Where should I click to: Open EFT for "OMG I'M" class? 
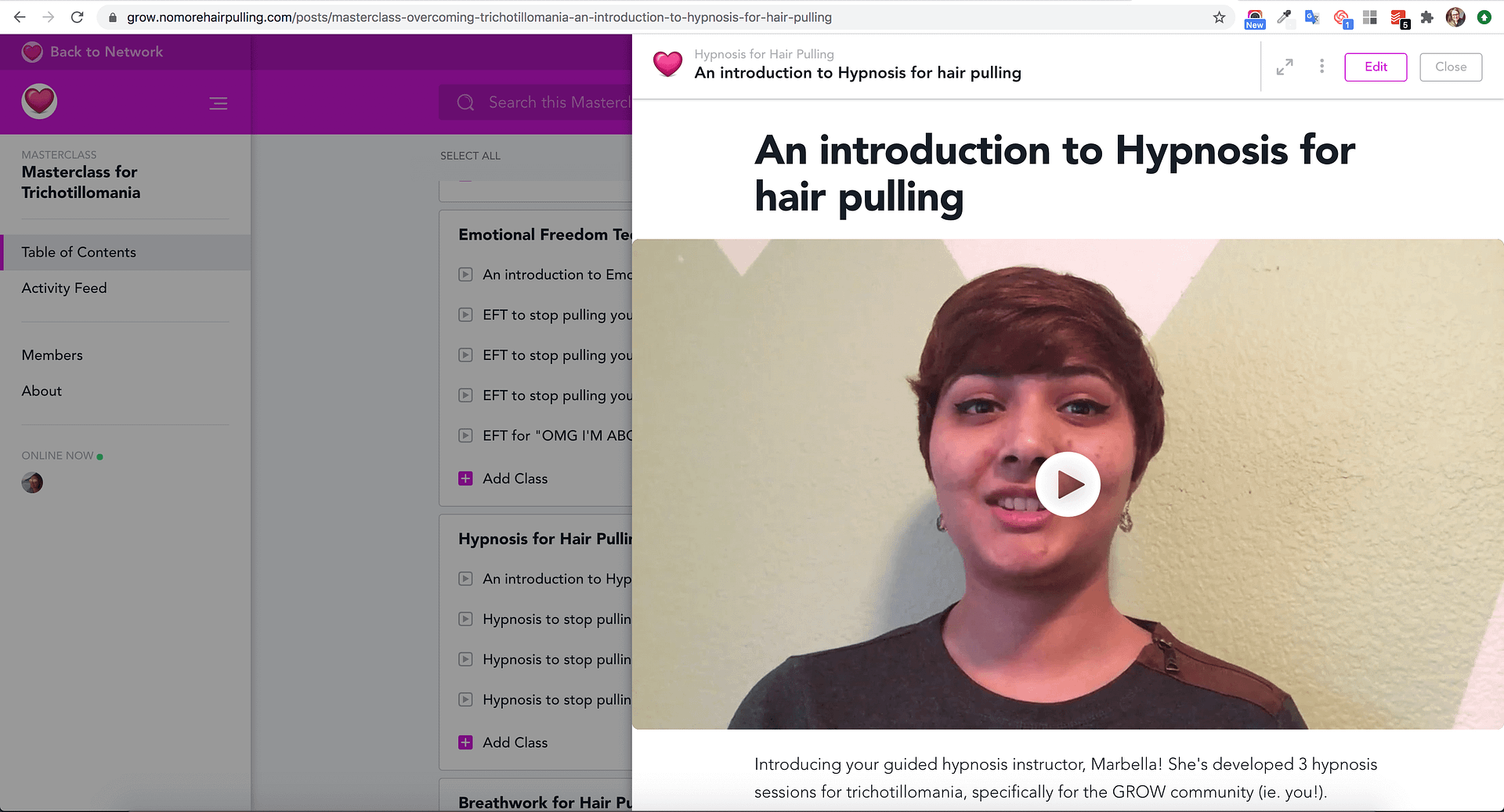click(557, 435)
